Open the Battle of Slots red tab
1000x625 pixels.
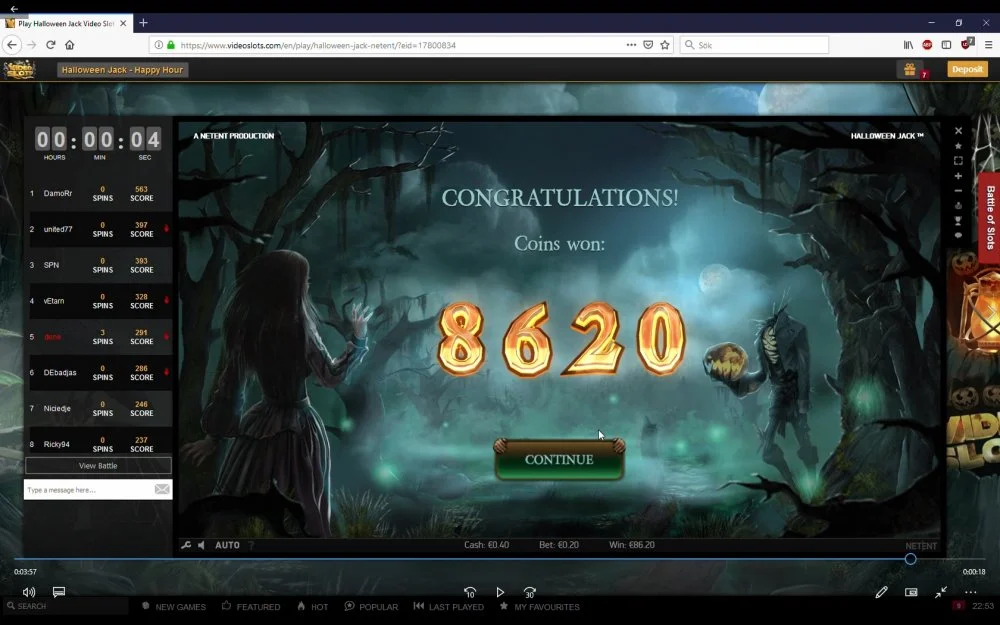click(x=990, y=217)
